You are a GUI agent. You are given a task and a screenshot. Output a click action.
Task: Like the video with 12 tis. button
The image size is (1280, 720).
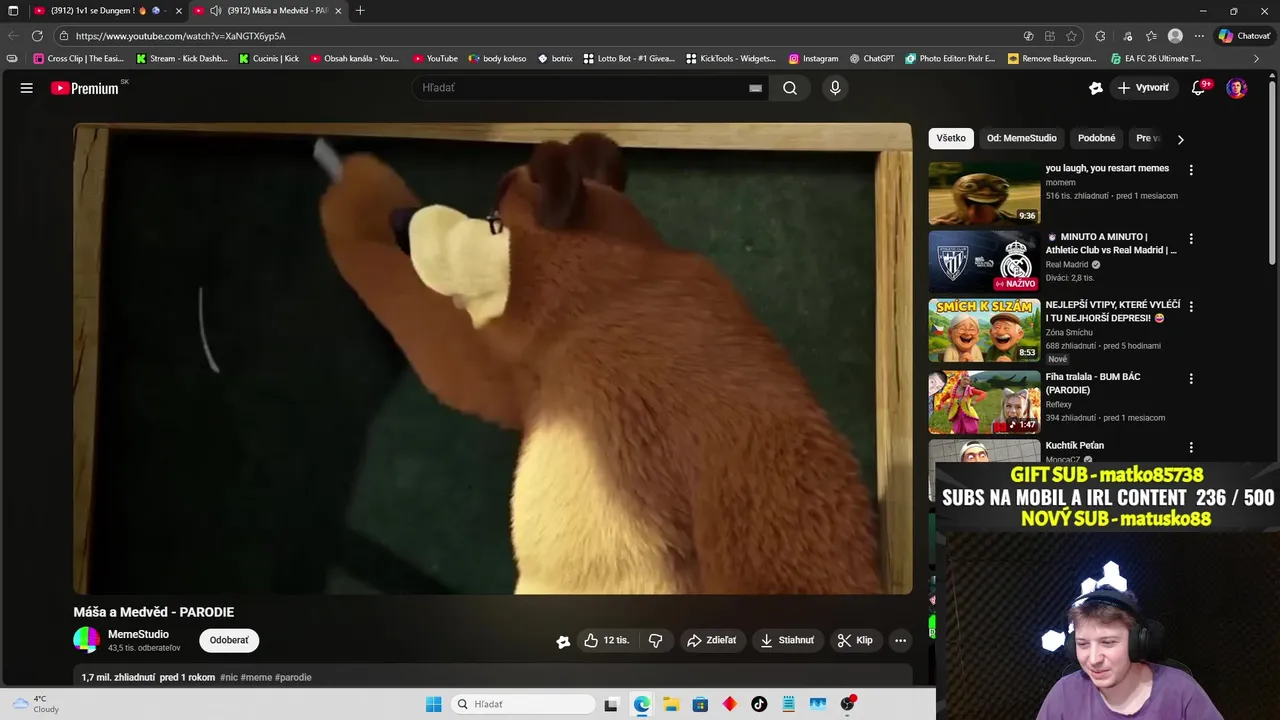(x=607, y=640)
